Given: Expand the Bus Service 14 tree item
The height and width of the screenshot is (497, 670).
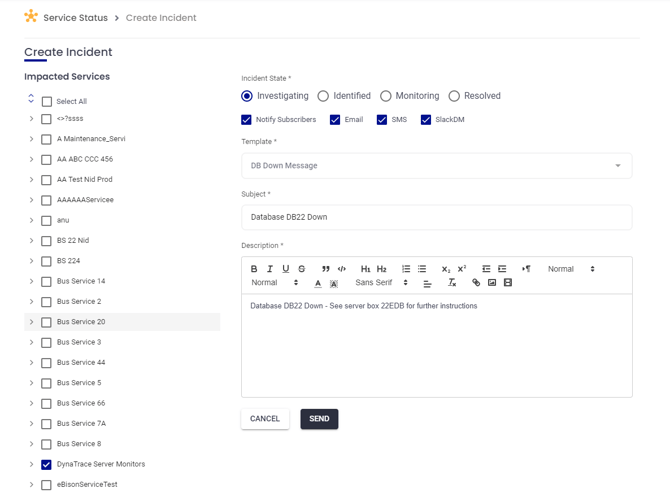Looking at the screenshot, I should coord(32,282).
